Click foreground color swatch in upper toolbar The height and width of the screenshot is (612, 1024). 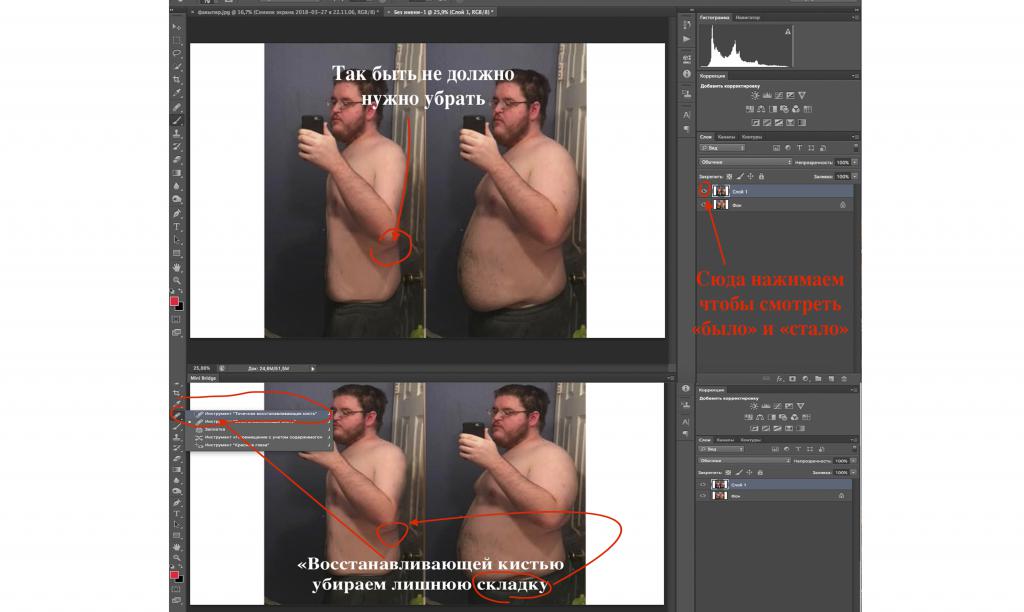tap(174, 300)
